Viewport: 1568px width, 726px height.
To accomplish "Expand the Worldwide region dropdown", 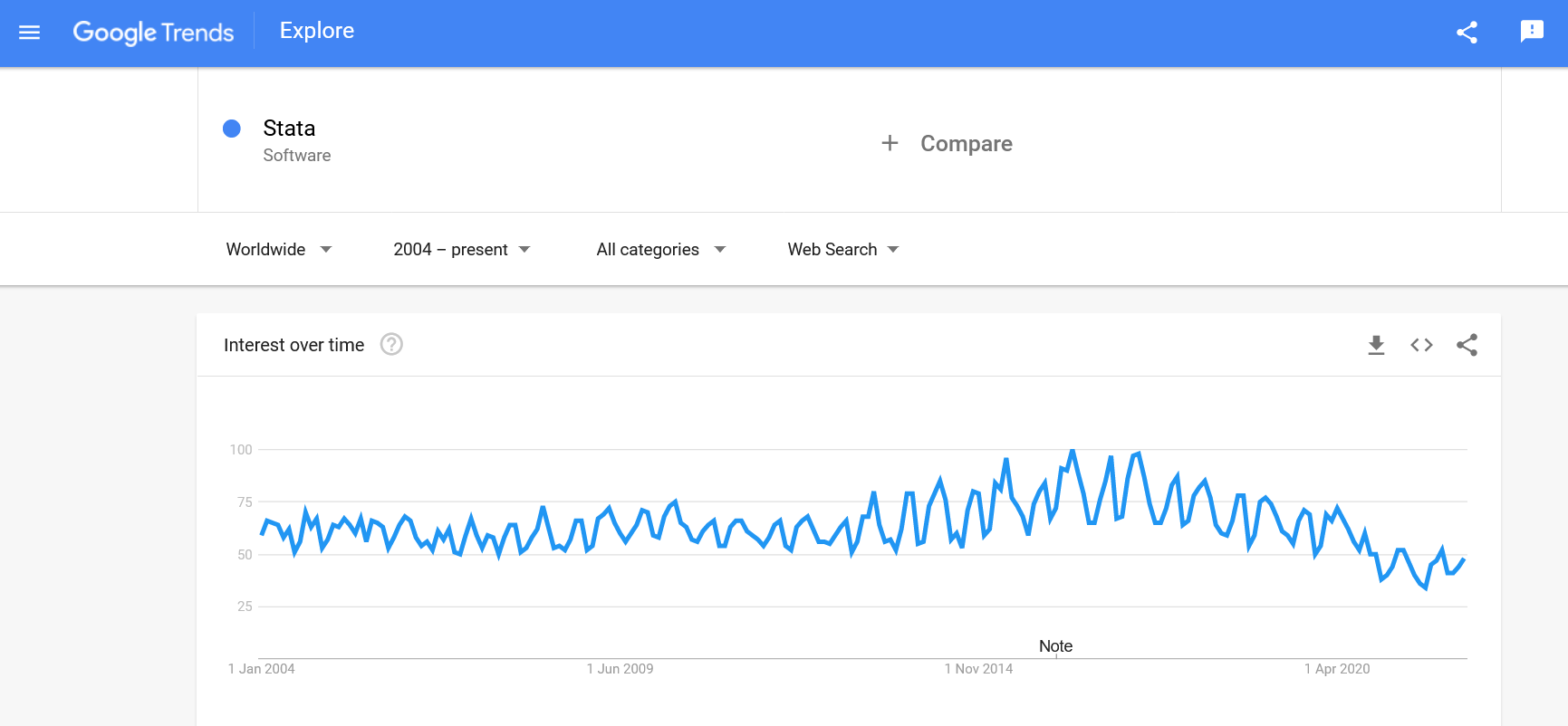I will (x=278, y=249).
